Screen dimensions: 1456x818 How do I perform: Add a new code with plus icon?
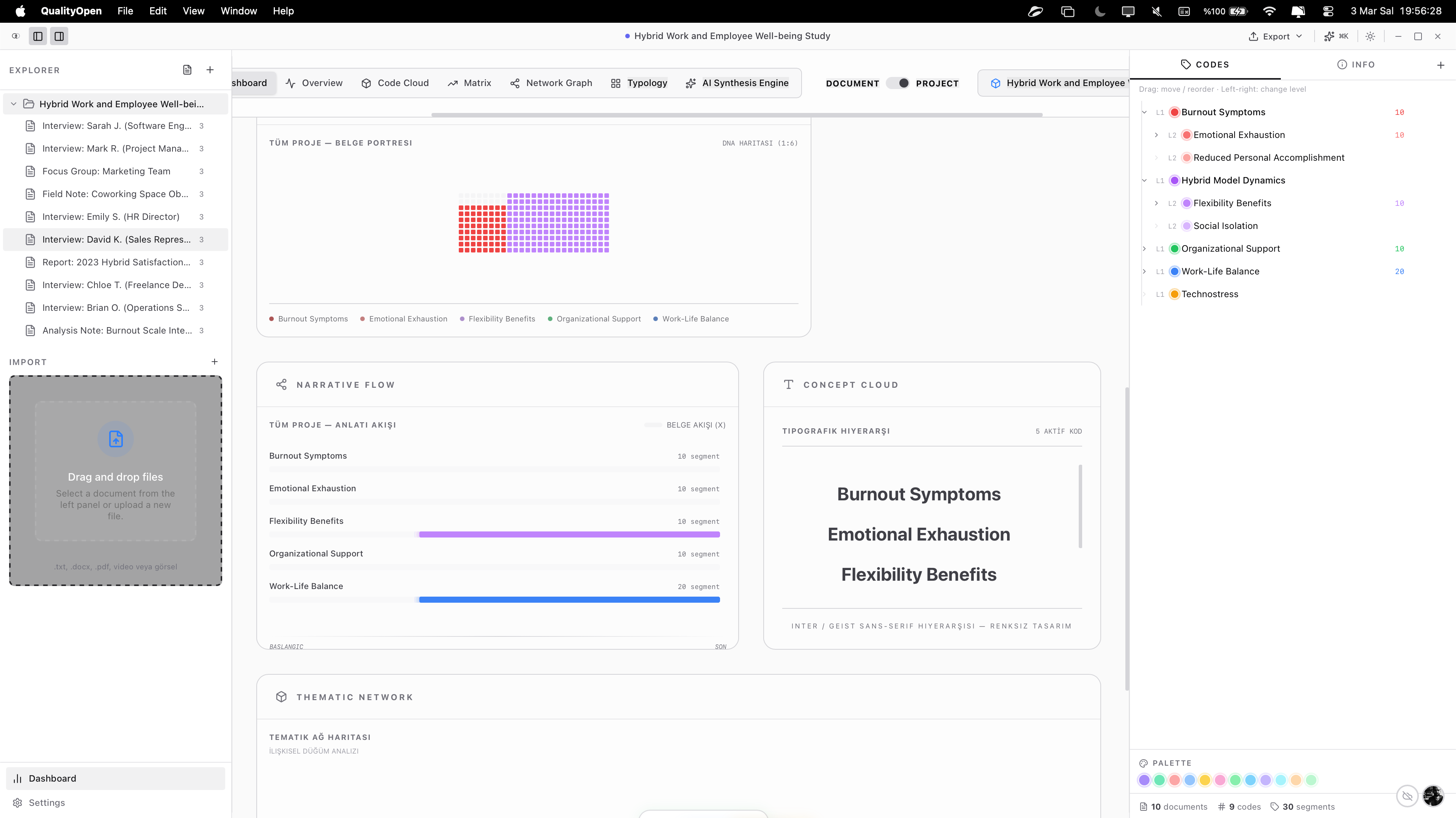(x=1440, y=65)
